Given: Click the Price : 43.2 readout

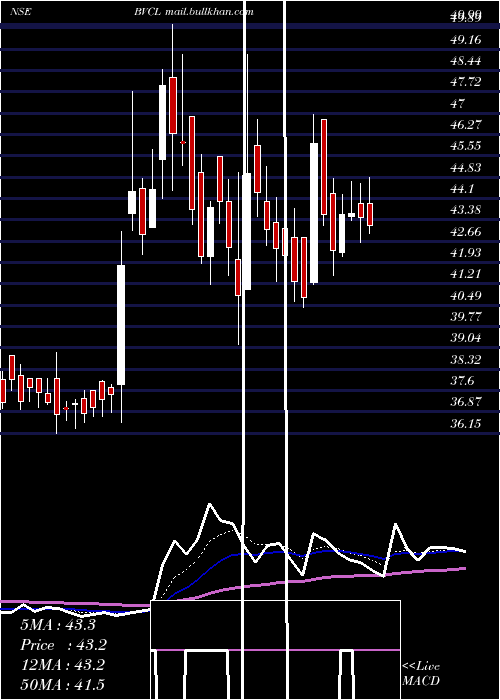Looking at the screenshot, I should [64, 645].
